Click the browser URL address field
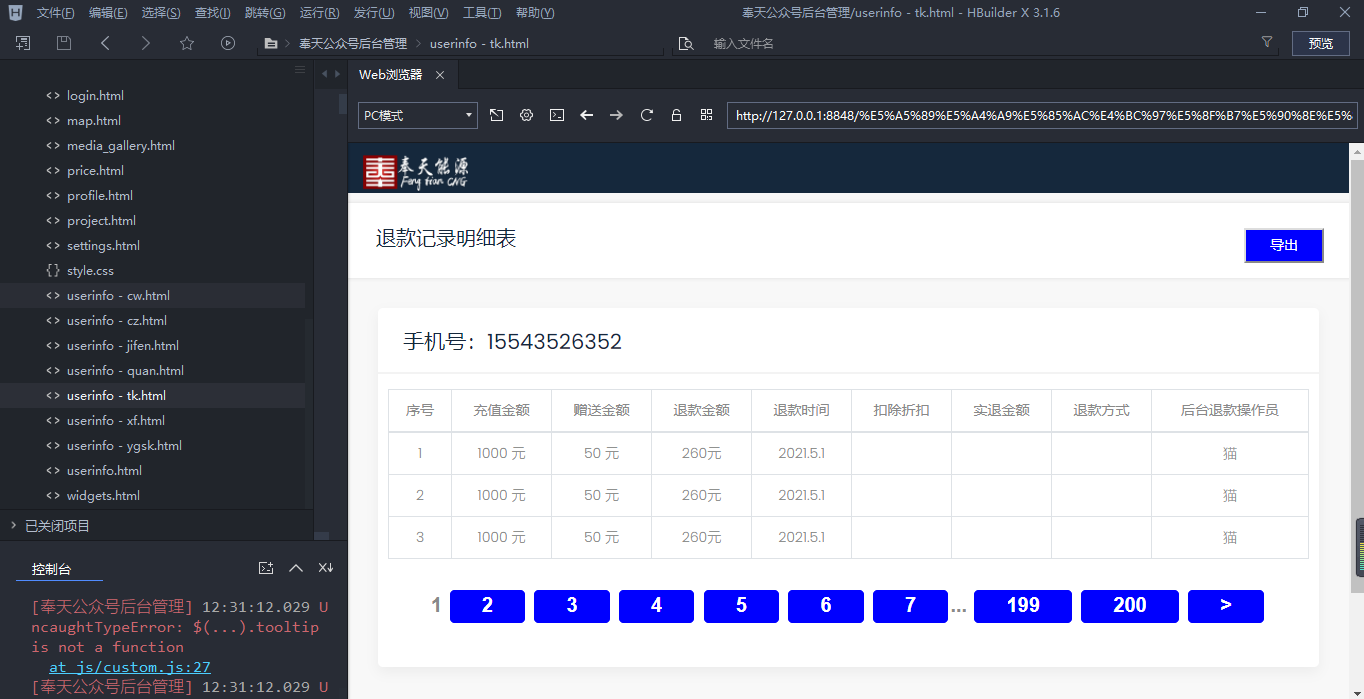The image size is (1364, 699). 1040,115
